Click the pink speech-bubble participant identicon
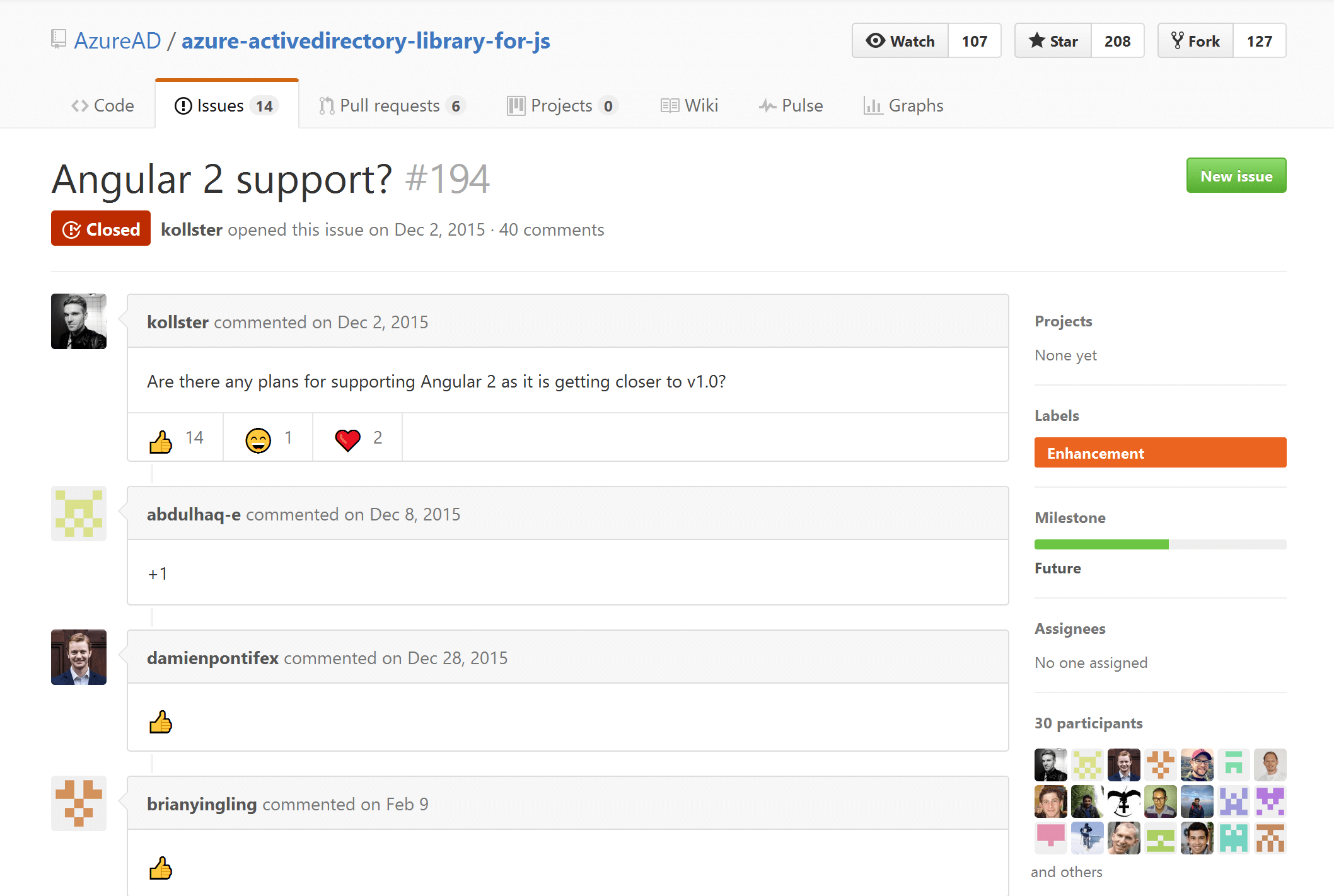Screen dimensions: 1334x896 [x=1050, y=838]
